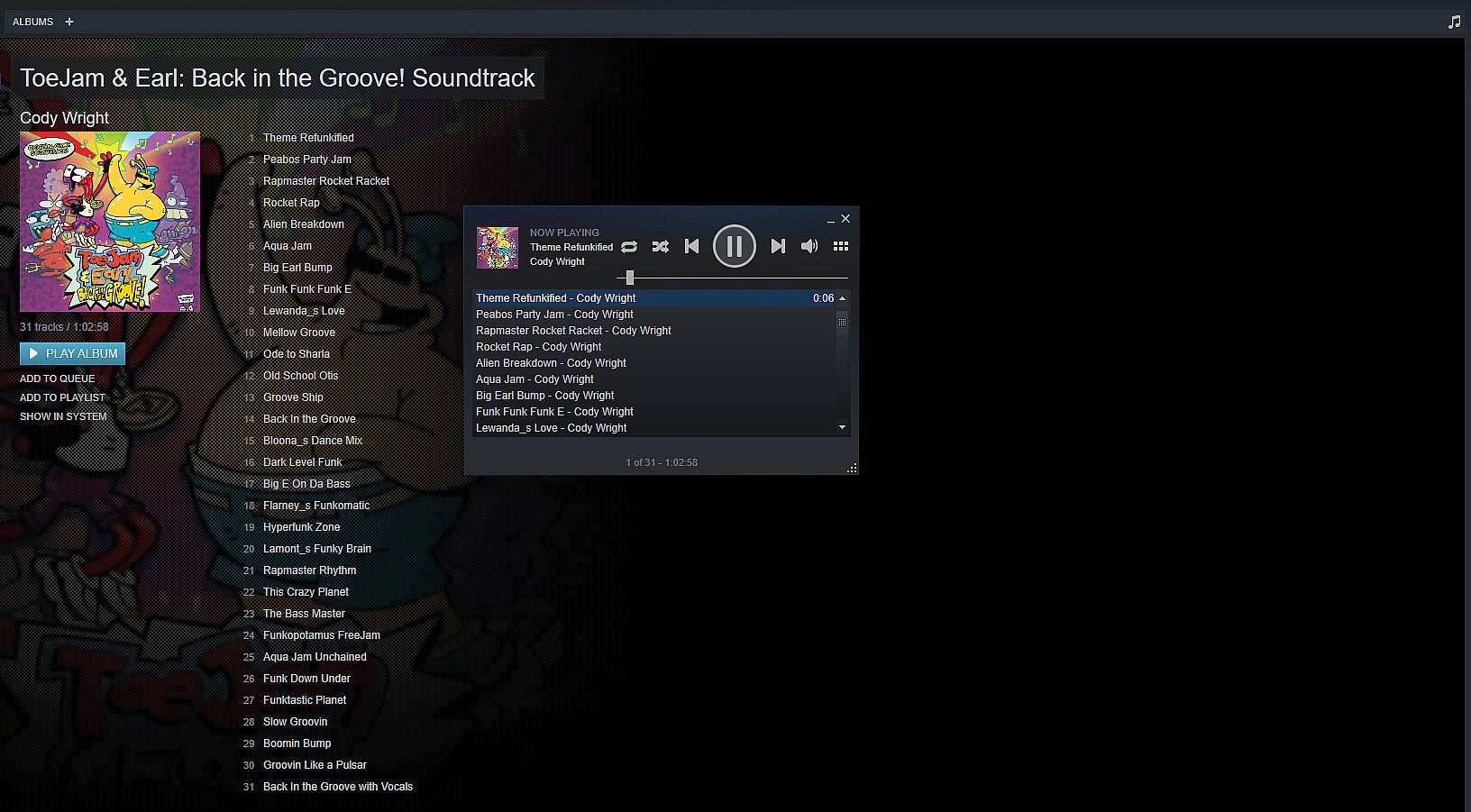This screenshot has width=1471, height=812.
Task: Select album track 17 'Big E On Da Bass'
Action: tap(306, 484)
